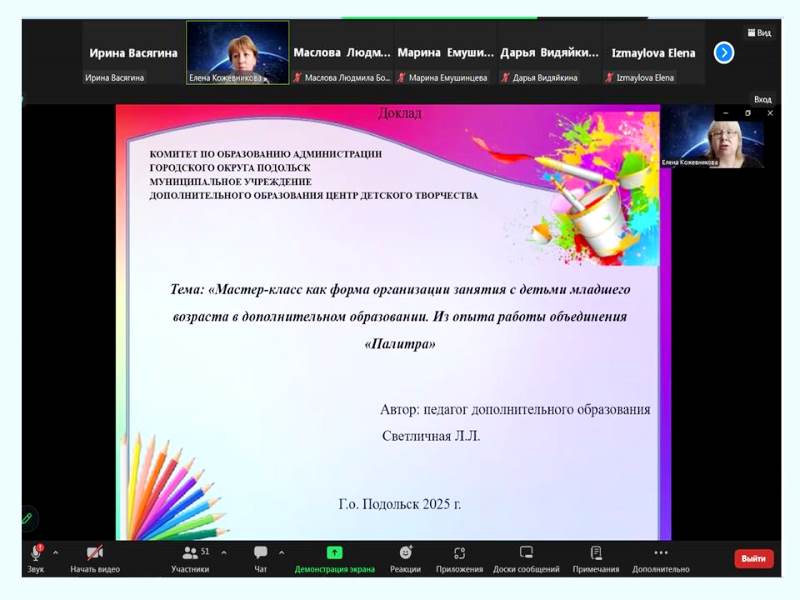Image resolution: width=800 pixels, height=600 pixels.
Task: Select the Ирина Васягина participant tile
Action: point(133,53)
